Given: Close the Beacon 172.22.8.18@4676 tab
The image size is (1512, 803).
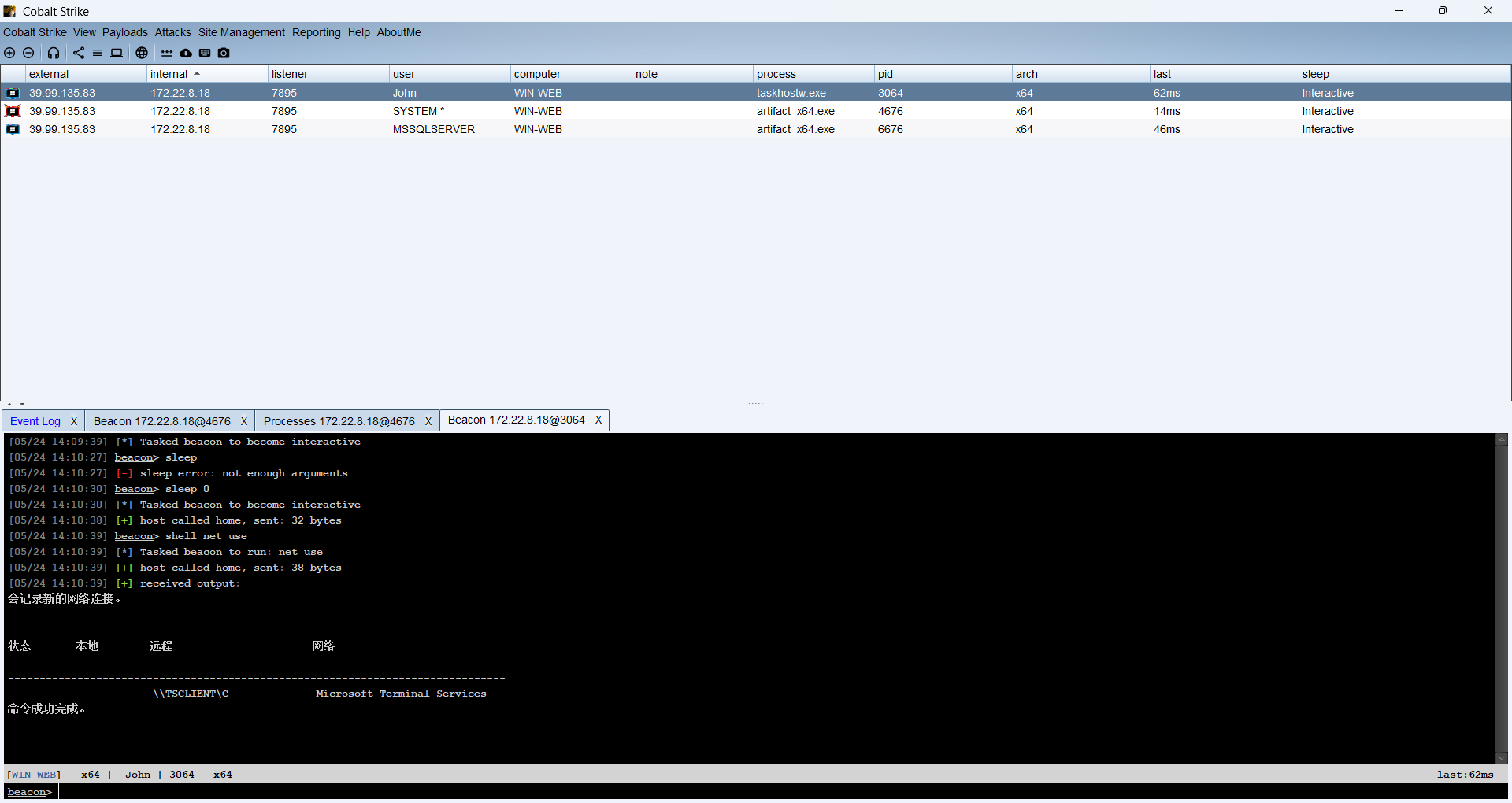Looking at the screenshot, I should tap(244, 421).
